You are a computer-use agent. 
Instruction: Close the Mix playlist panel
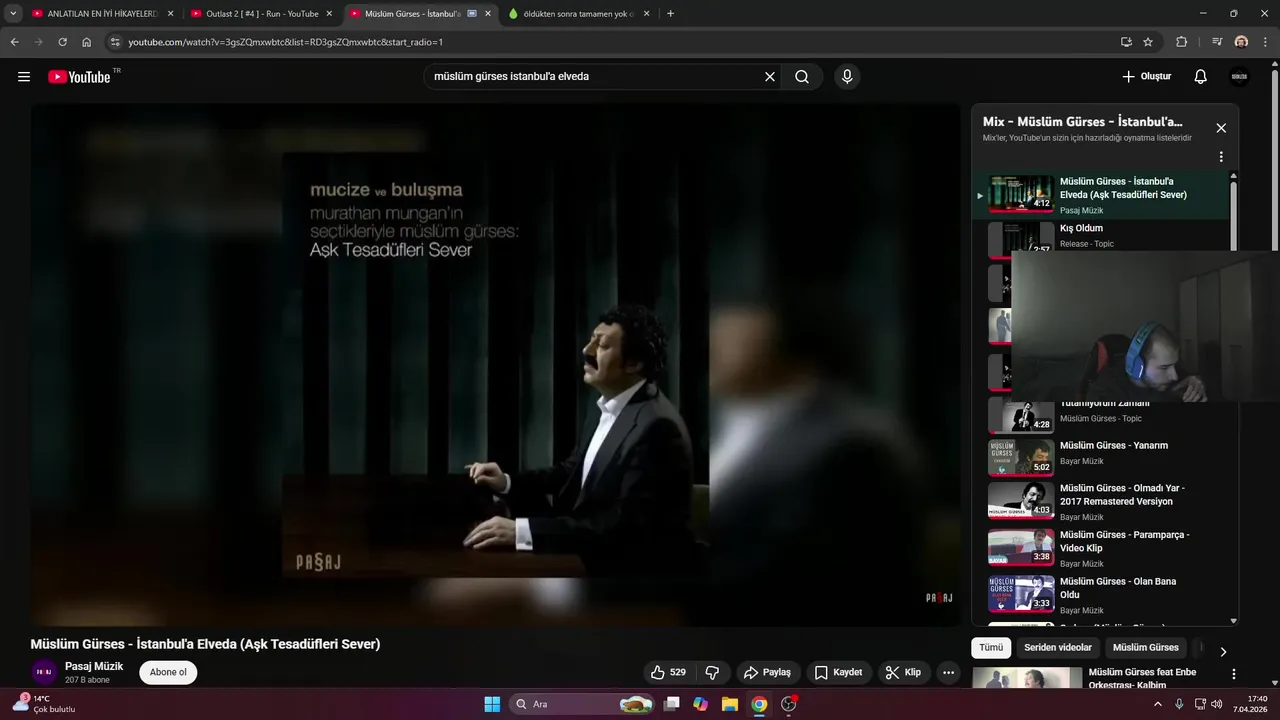[1221, 128]
